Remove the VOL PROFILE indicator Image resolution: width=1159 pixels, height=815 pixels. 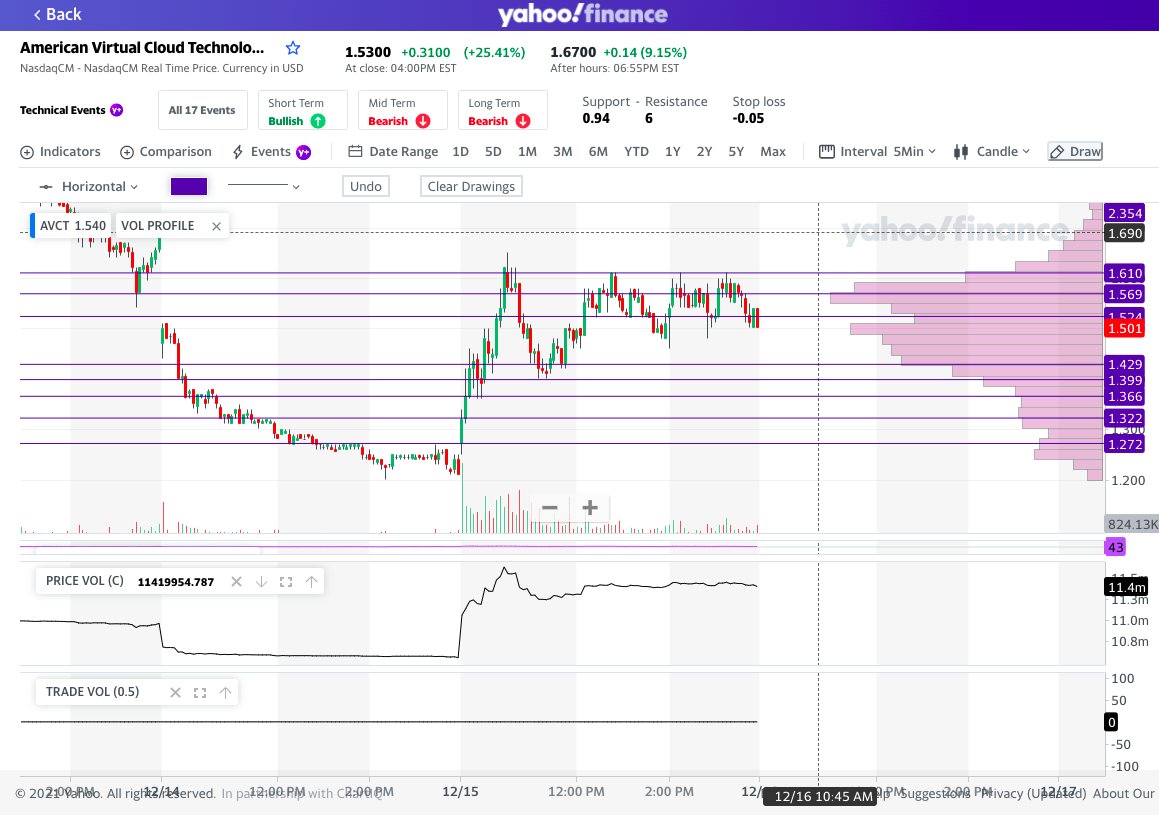pos(216,226)
